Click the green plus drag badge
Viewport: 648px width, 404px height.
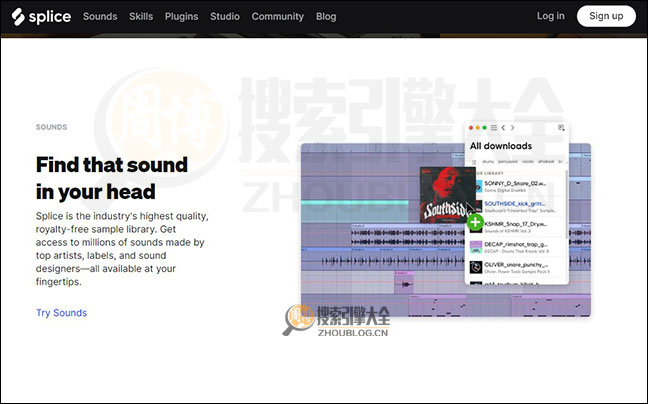coord(475,222)
